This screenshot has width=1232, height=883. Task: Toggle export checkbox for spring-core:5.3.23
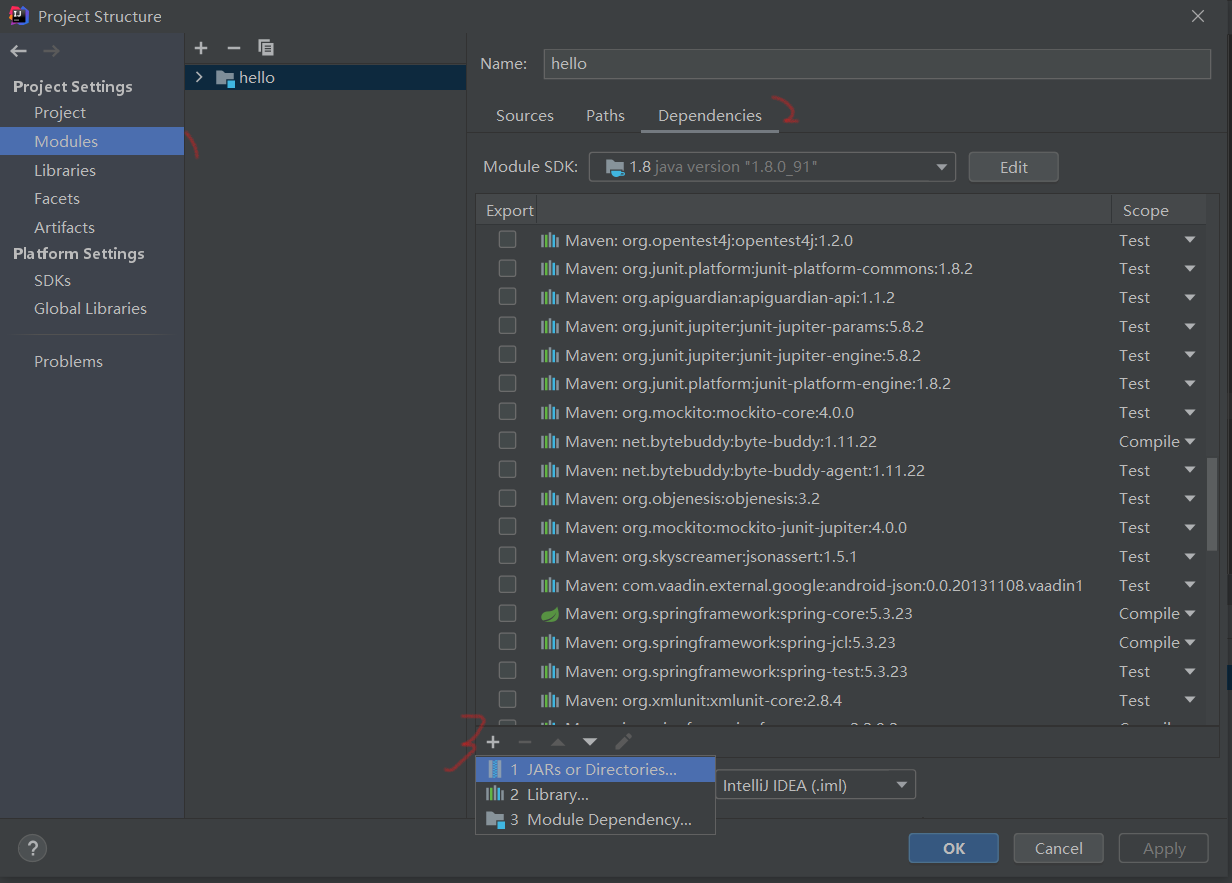[x=508, y=614]
